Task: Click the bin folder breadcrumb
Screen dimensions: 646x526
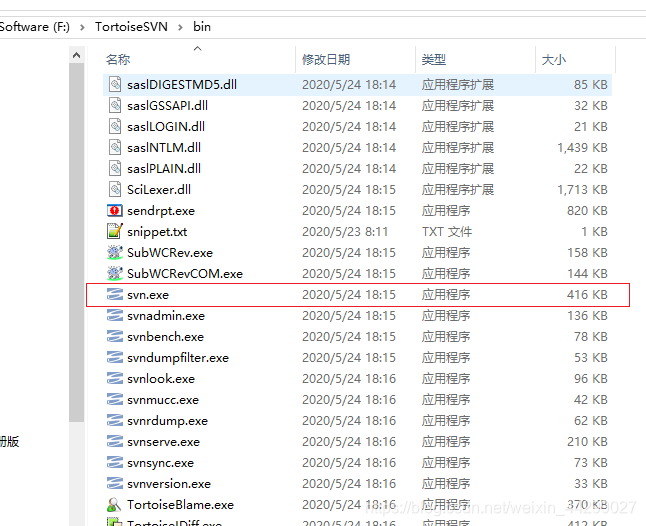Action: [202, 27]
